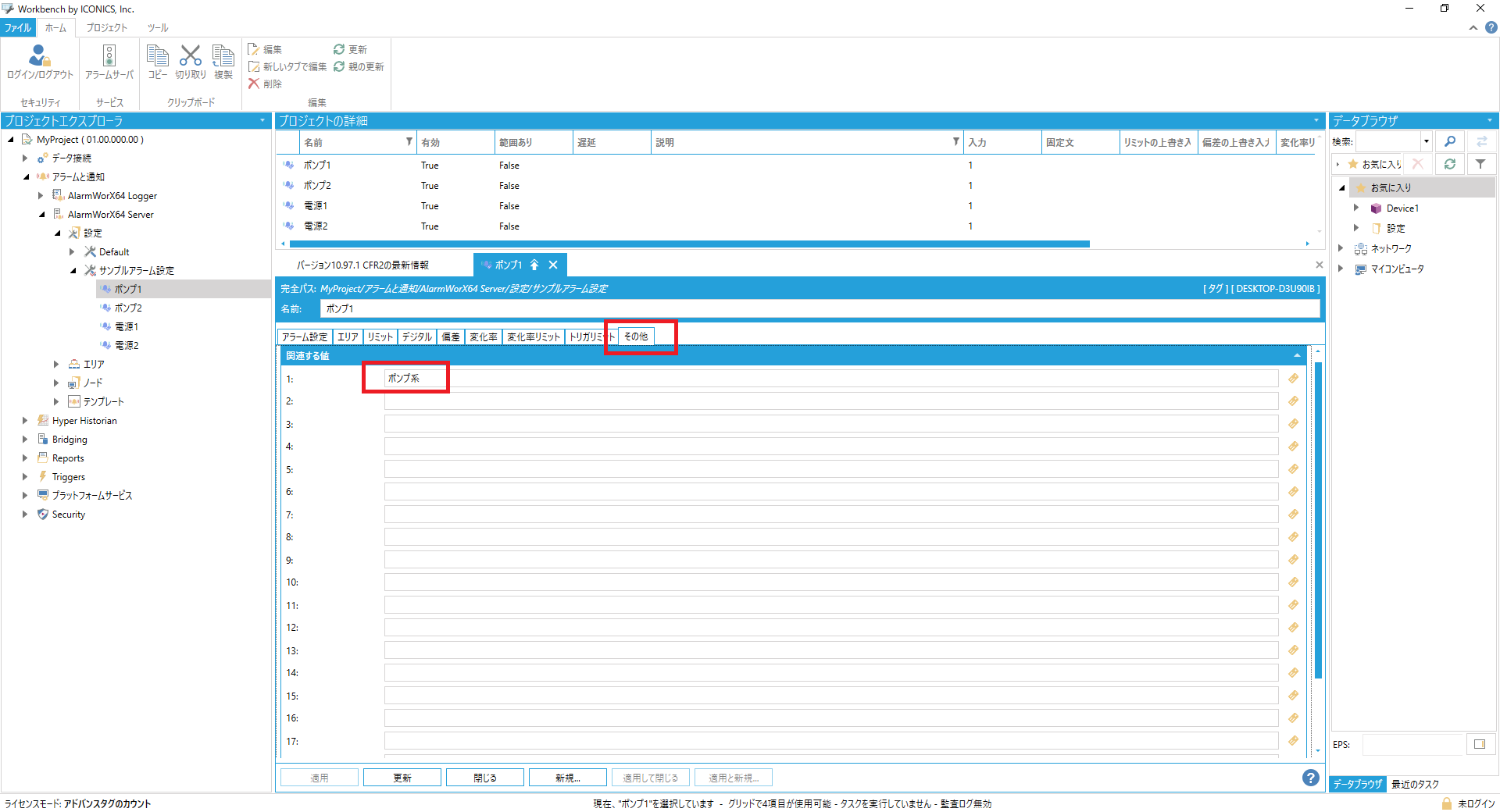This screenshot has width=1500, height=812.
Task: Expand Hyper Historian tree node
Action: point(25,421)
